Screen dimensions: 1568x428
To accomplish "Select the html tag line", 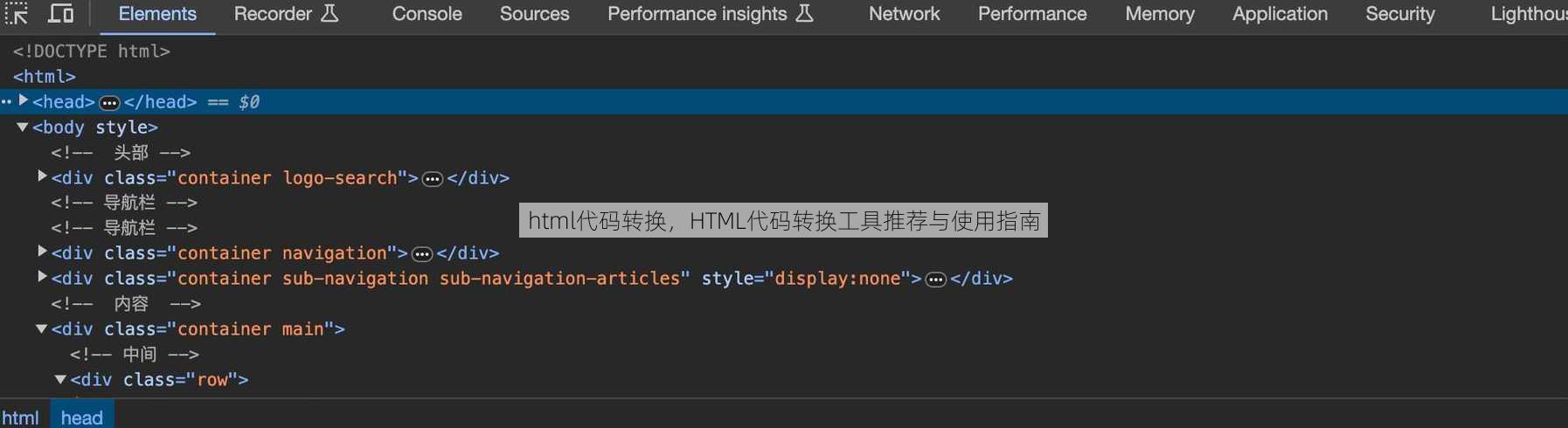I will 45,77.
